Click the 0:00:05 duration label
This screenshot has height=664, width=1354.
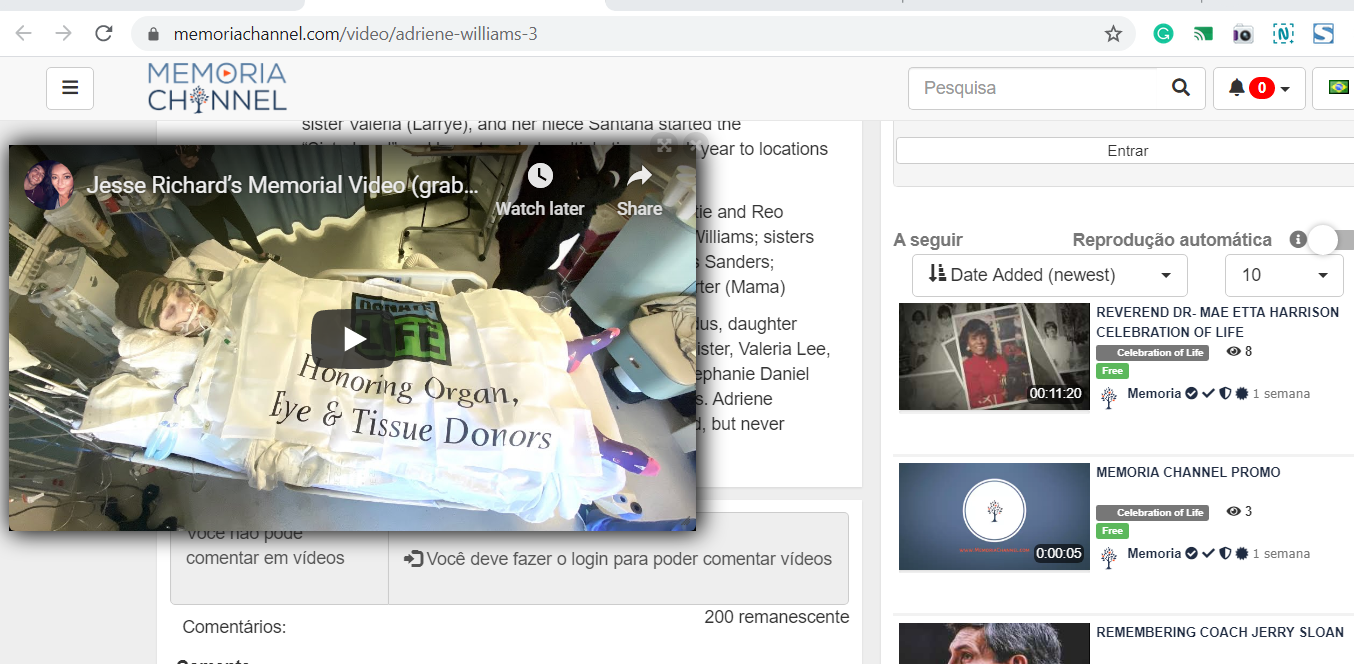1059,553
